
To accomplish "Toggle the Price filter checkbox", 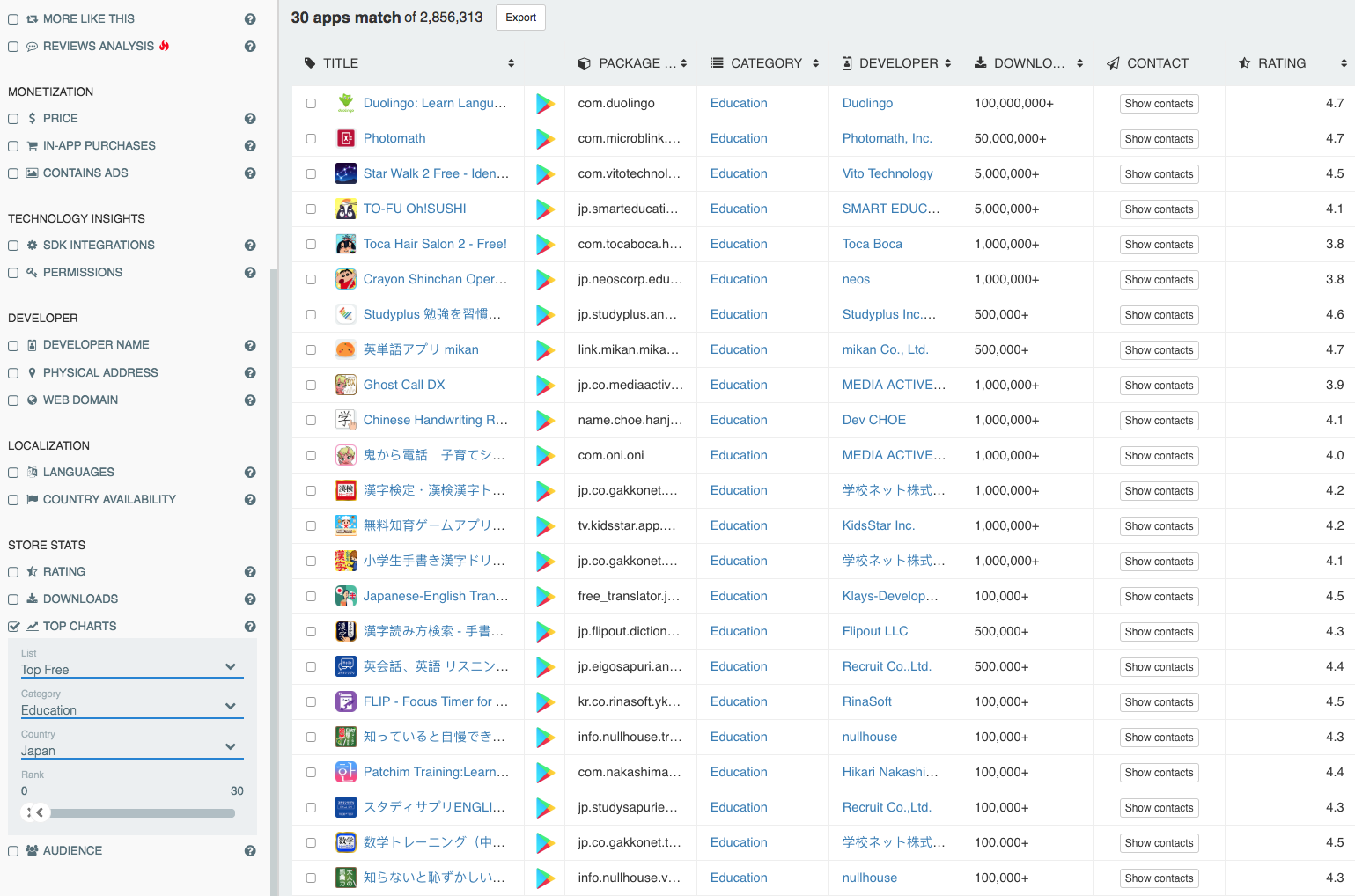I will coord(13,119).
